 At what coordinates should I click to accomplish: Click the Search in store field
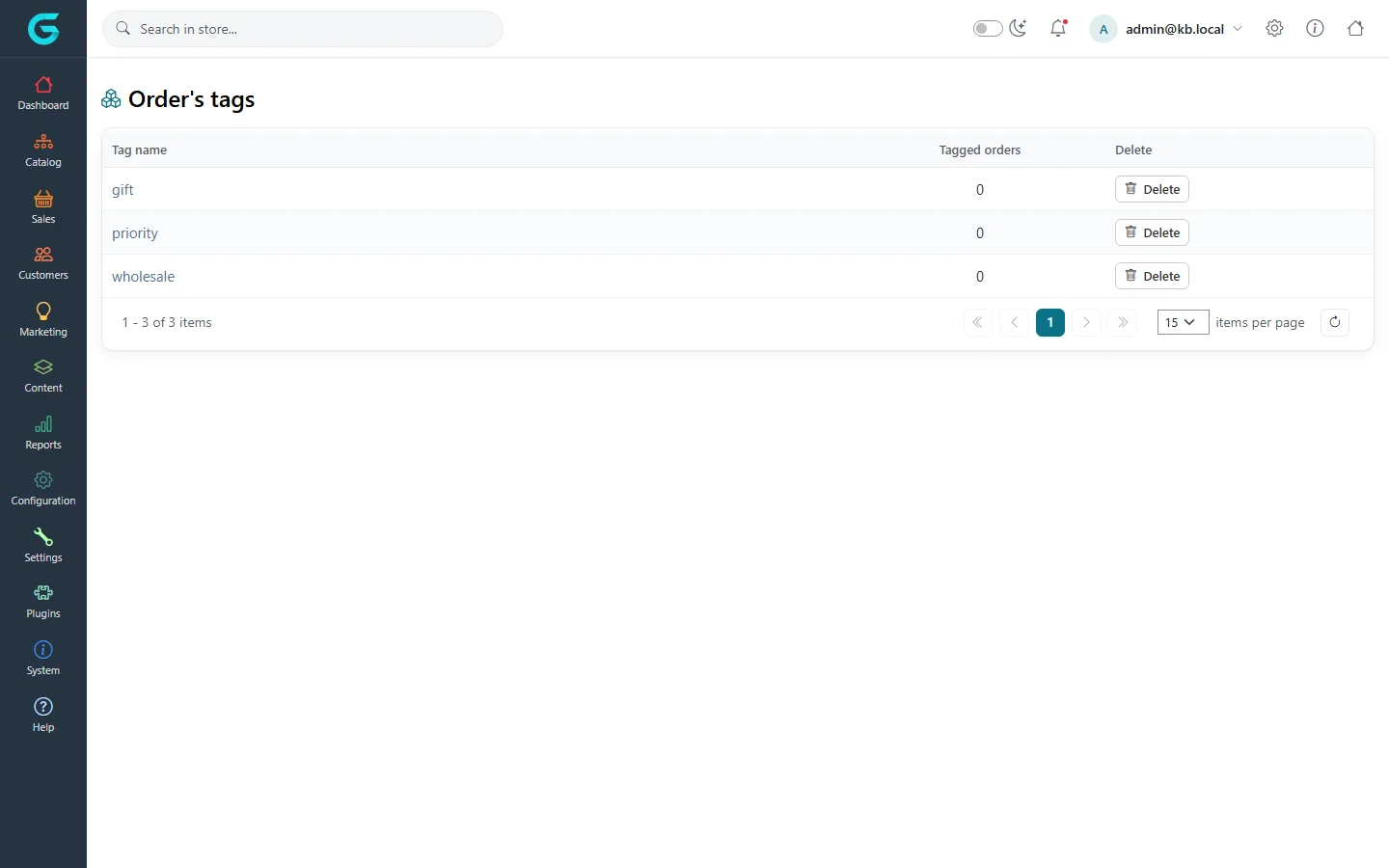[x=303, y=29]
